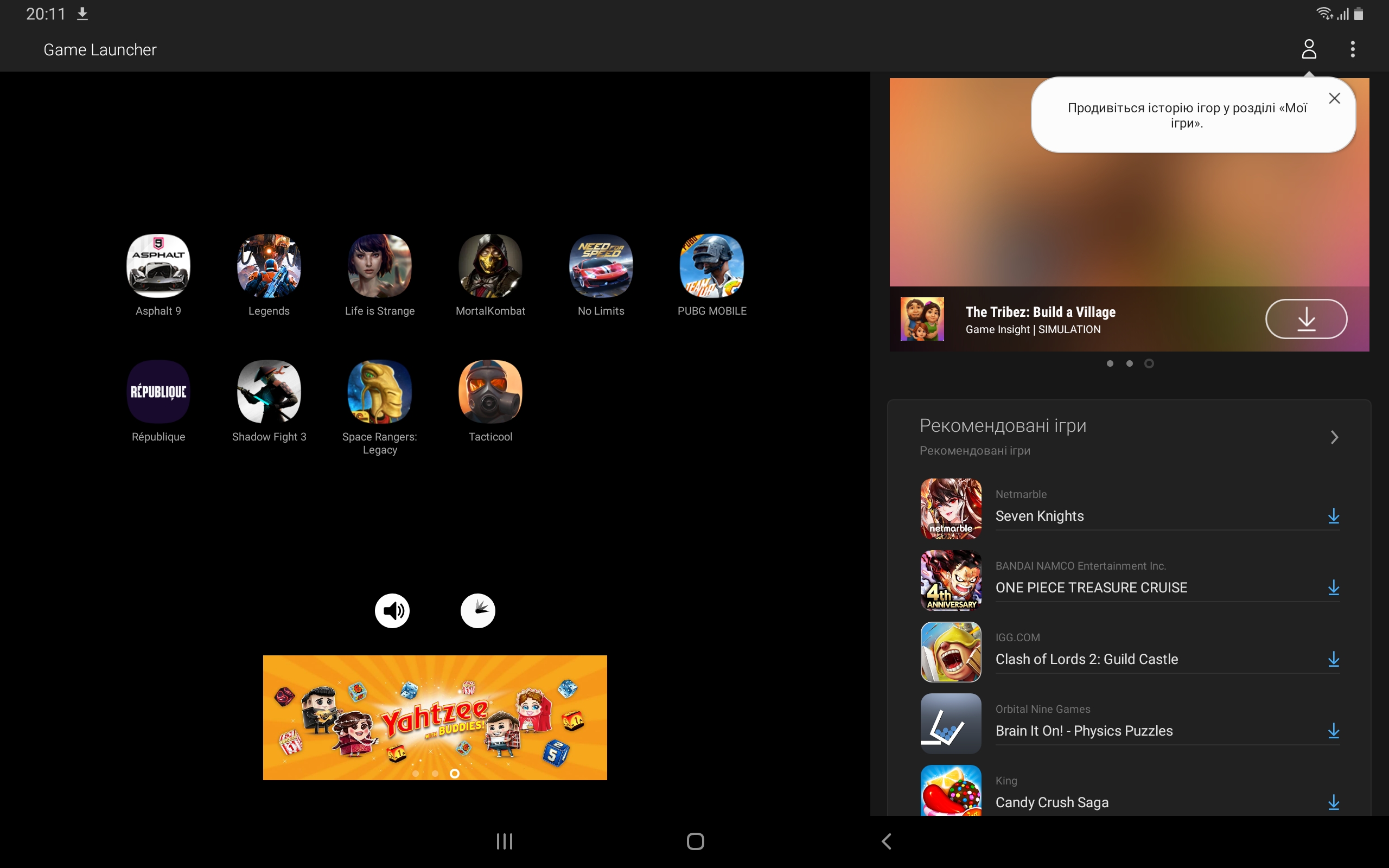Screen dimensions: 1389x868
Task: Open recent apps navigation button
Action: [504, 841]
